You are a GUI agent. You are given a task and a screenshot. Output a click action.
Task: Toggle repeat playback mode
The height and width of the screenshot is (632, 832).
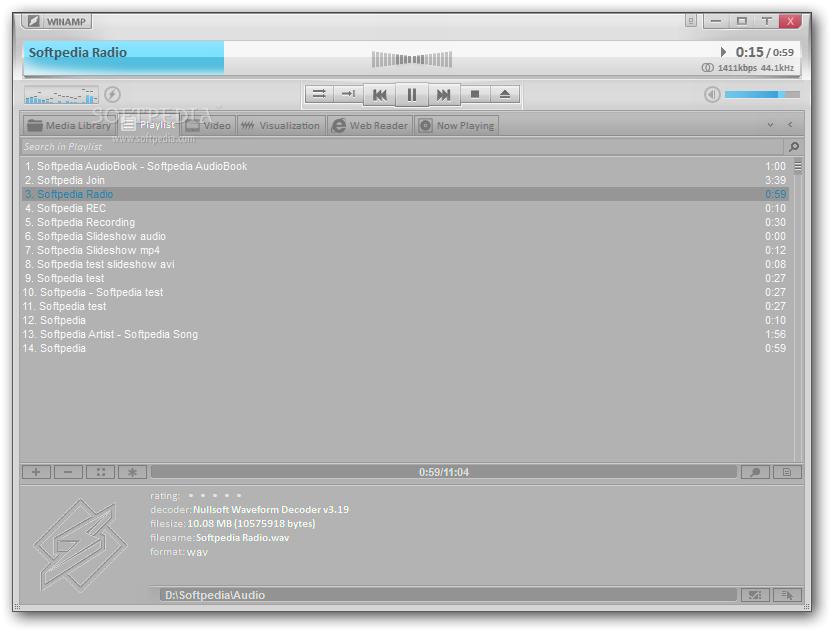coord(348,94)
